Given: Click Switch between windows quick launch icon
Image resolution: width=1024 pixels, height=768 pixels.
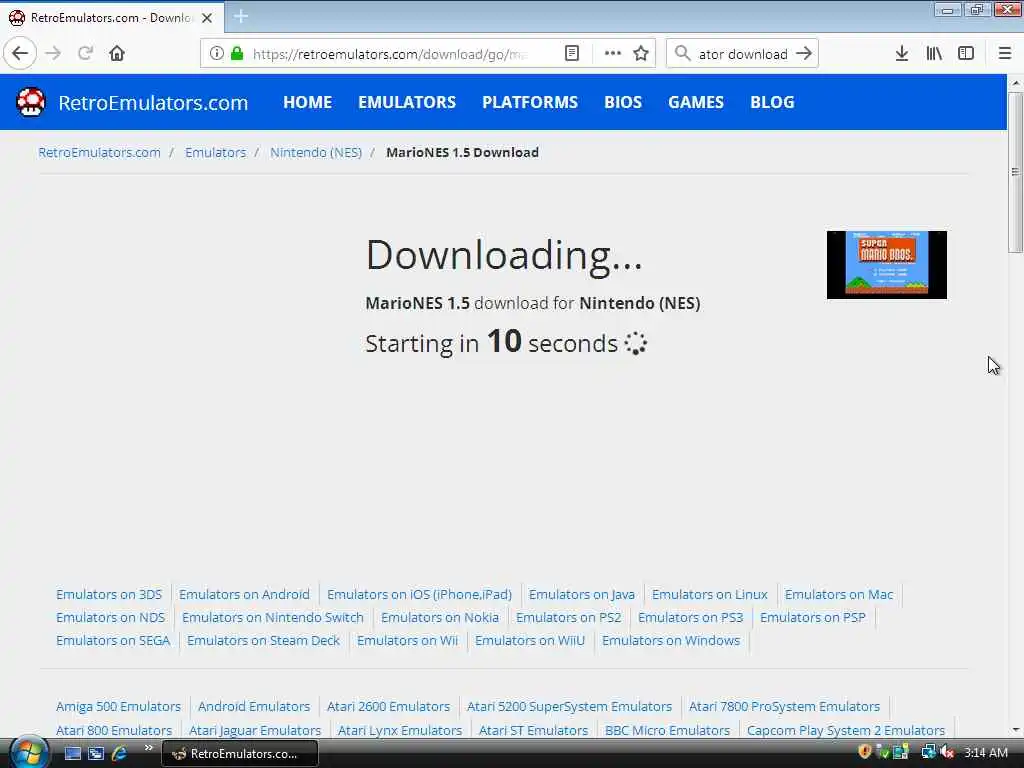Looking at the screenshot, I should 96,753.
